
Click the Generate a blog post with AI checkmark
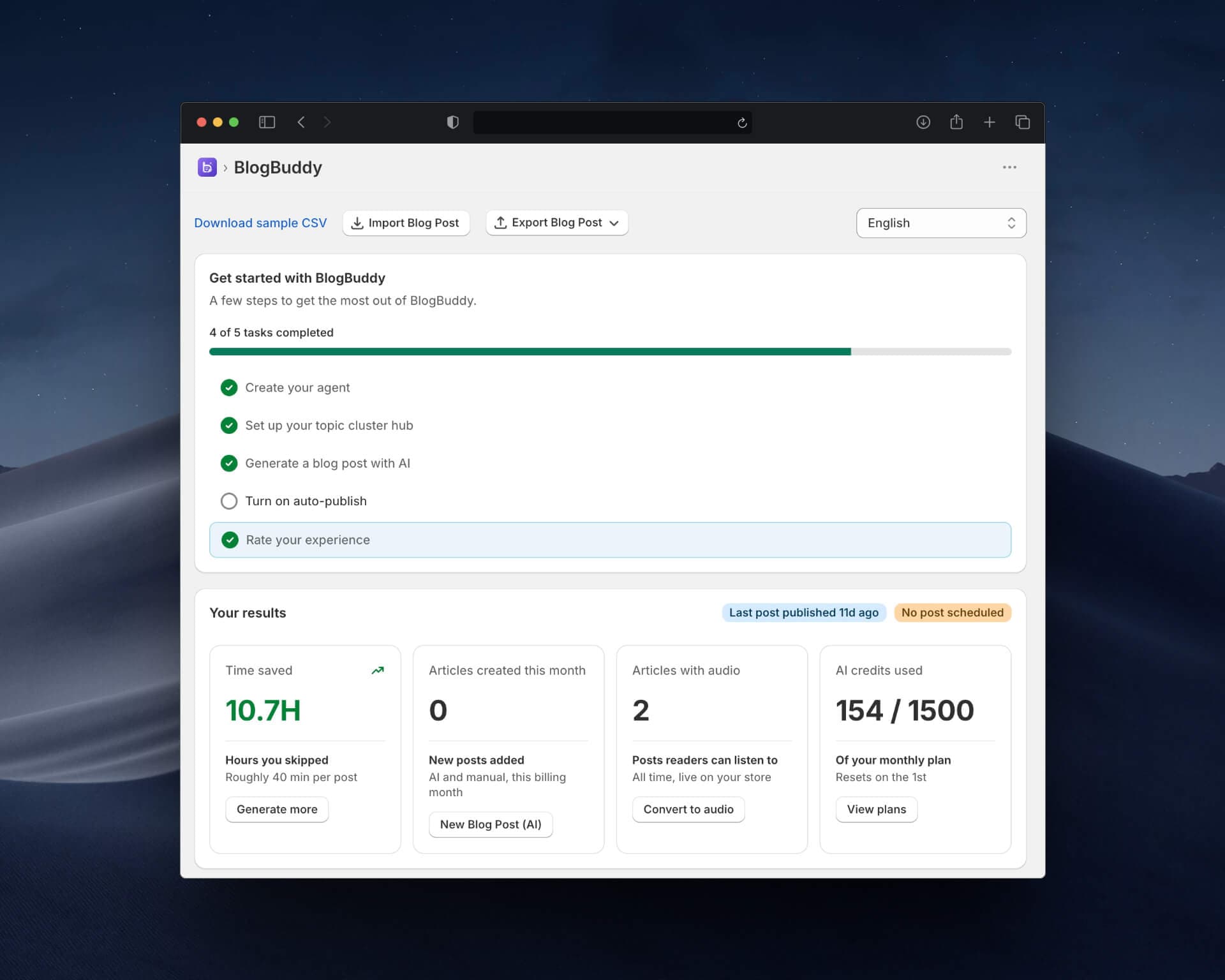coord(229,463)
